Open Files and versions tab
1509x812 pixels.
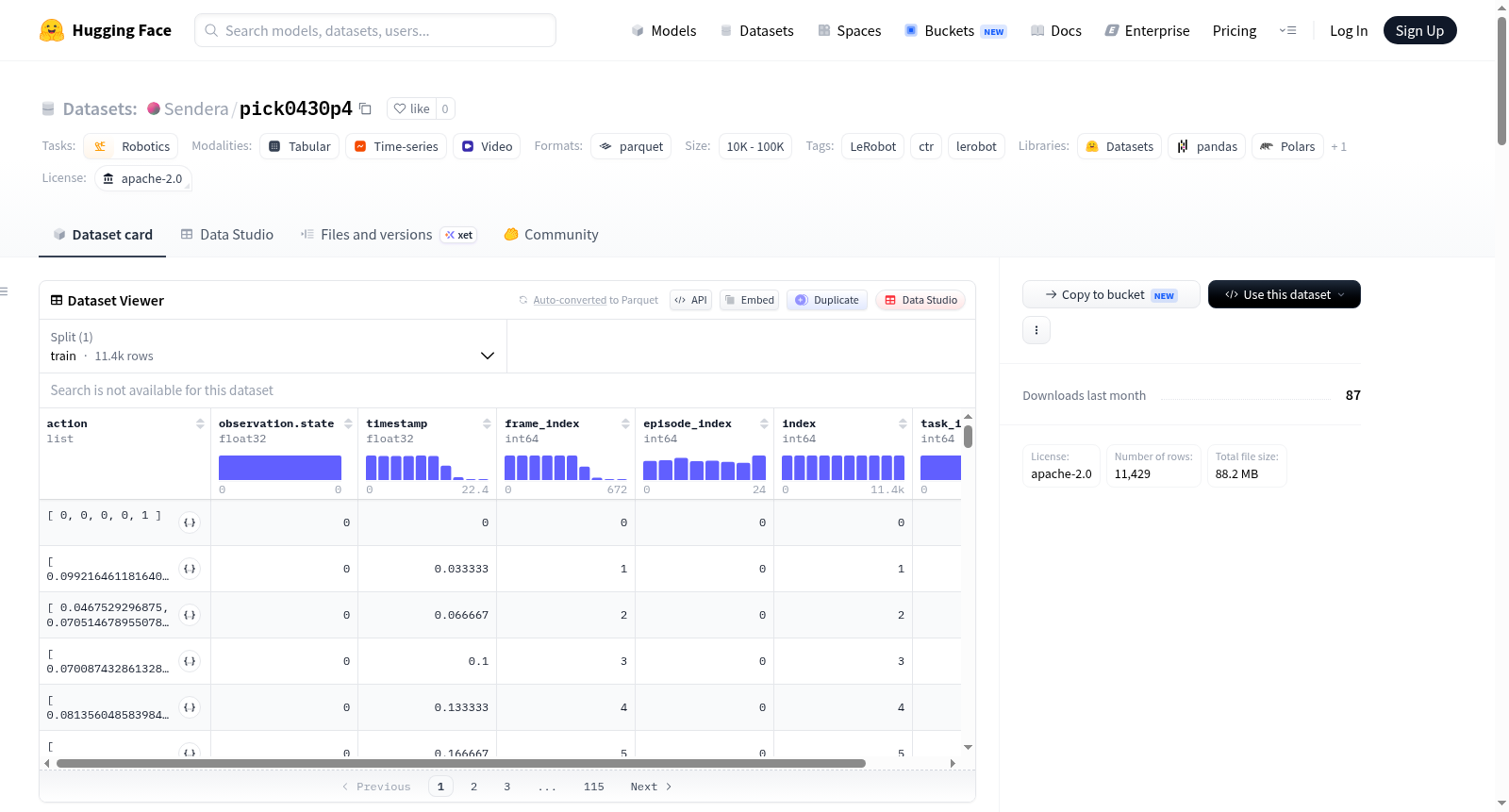tap(389, 235)
